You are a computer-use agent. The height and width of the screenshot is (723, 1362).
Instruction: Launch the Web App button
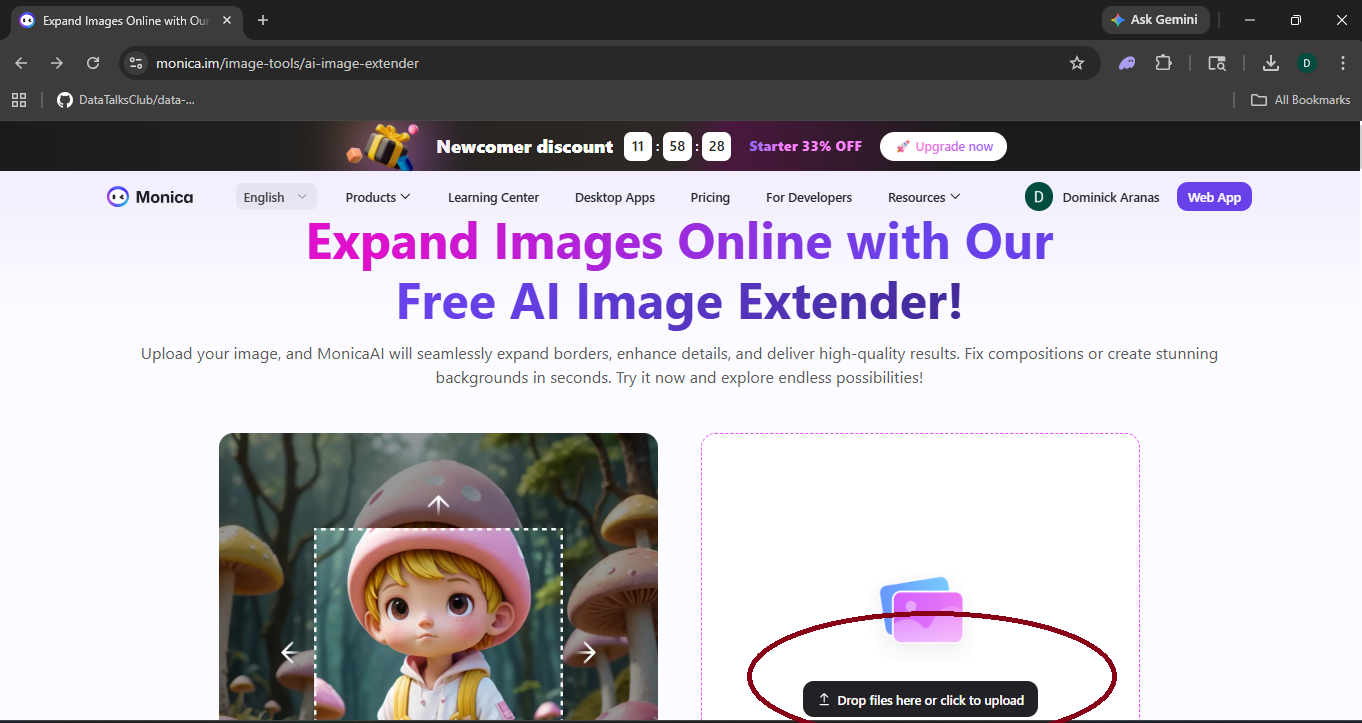pyautogui.click(x=1214, y=197)
